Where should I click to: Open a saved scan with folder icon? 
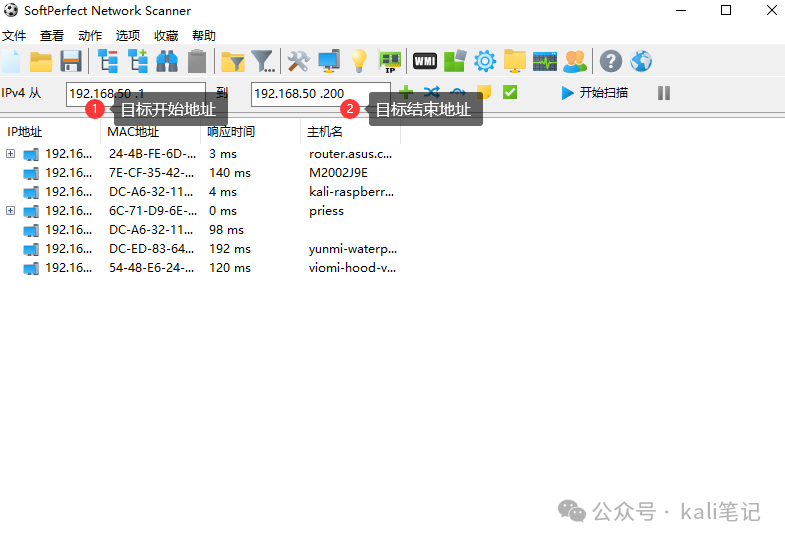coord(41,62)
